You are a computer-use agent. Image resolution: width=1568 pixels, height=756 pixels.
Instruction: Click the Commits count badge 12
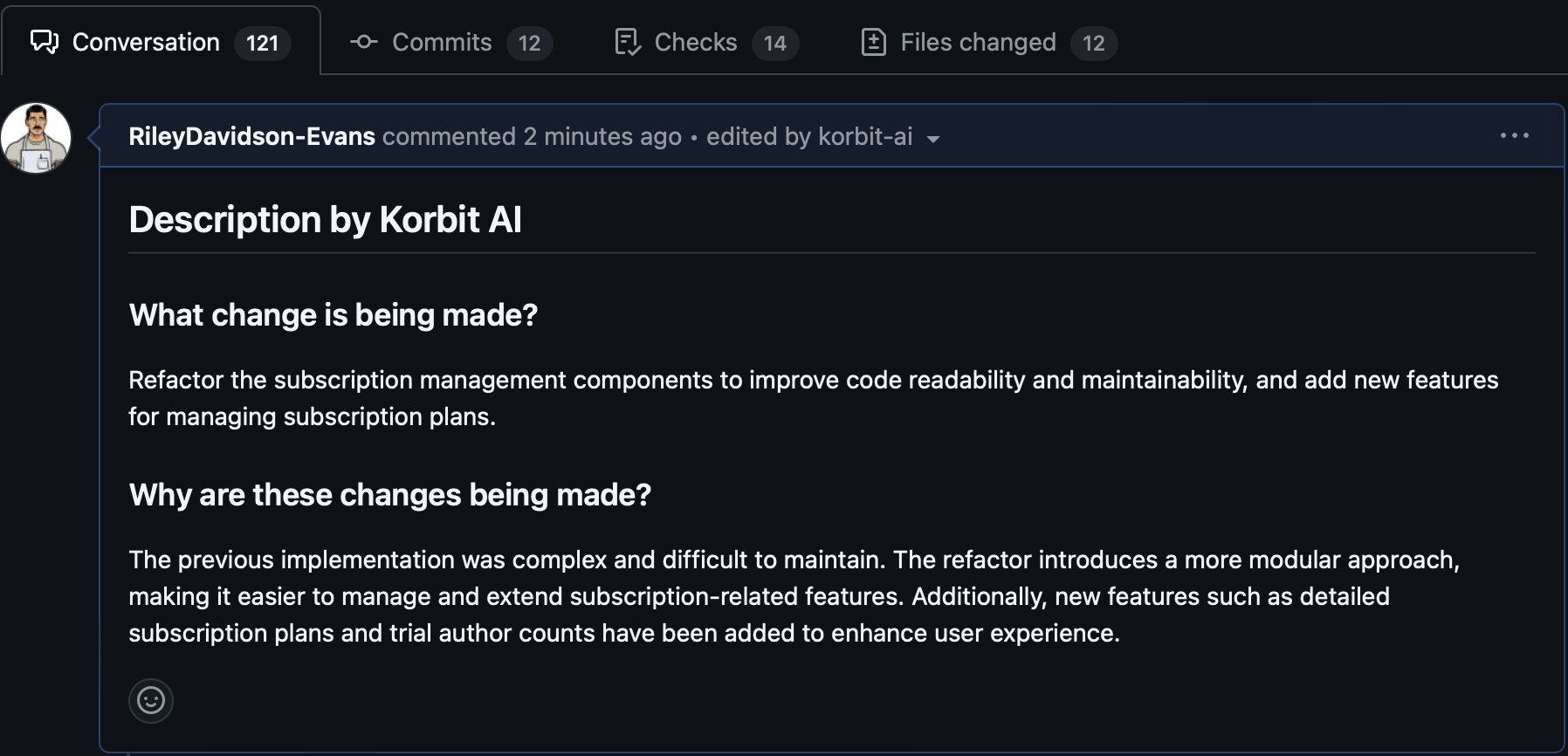point(529,43)
